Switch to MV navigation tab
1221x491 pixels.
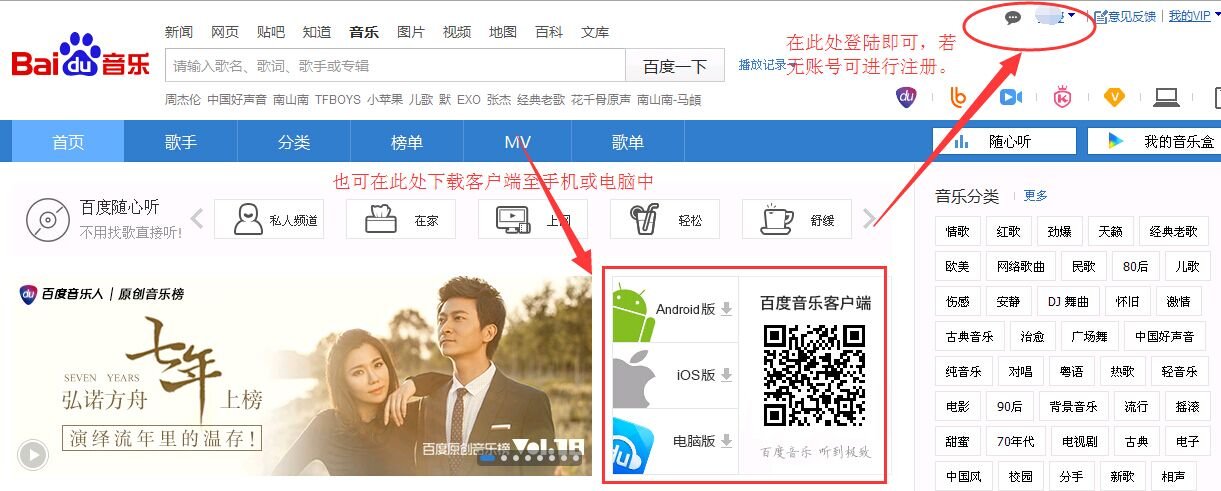pos(518,141)
